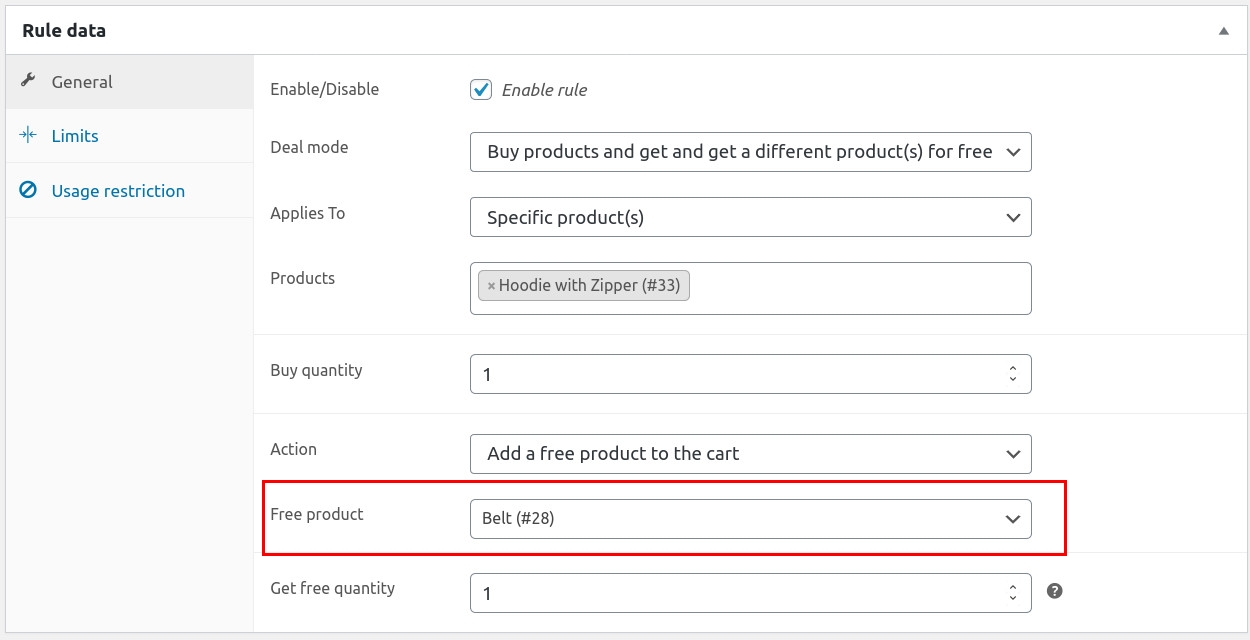Open the Free product Belt dropdown
This screenshot has height=640, width=1250.
pyautogui.click(x=750, y=518)
